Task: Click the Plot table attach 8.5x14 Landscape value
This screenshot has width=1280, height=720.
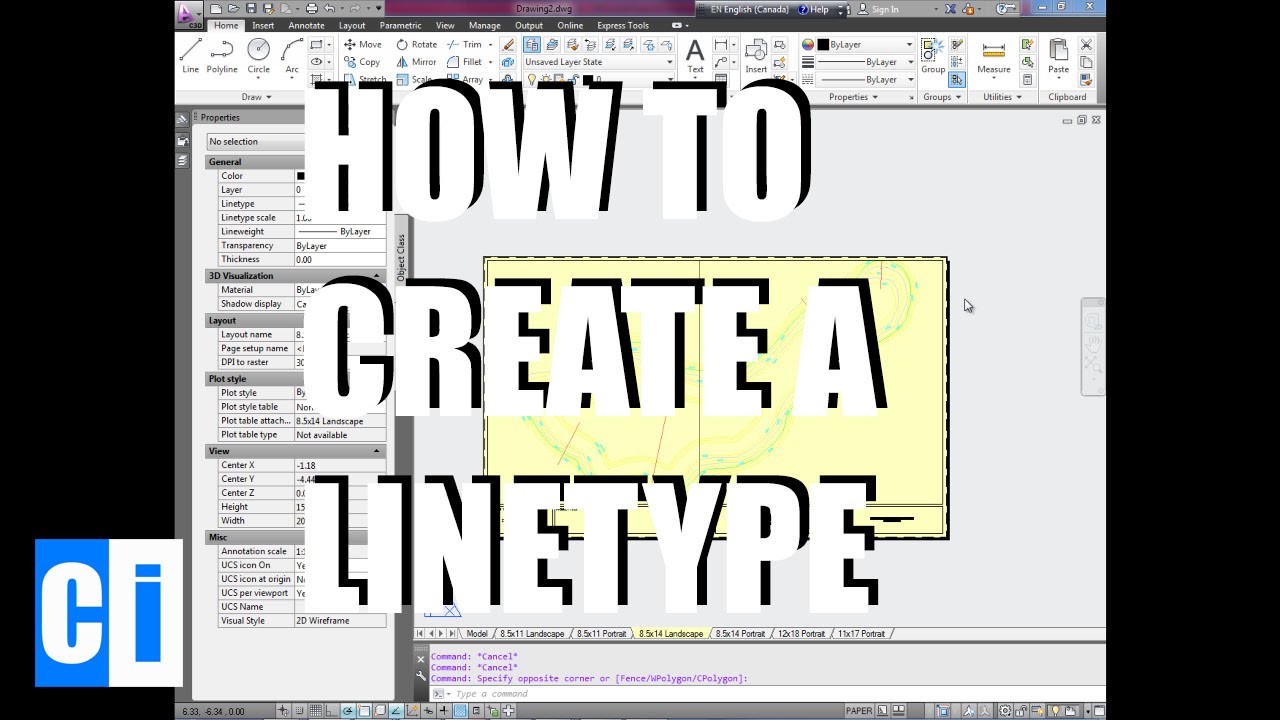Action: coord(340,421)
